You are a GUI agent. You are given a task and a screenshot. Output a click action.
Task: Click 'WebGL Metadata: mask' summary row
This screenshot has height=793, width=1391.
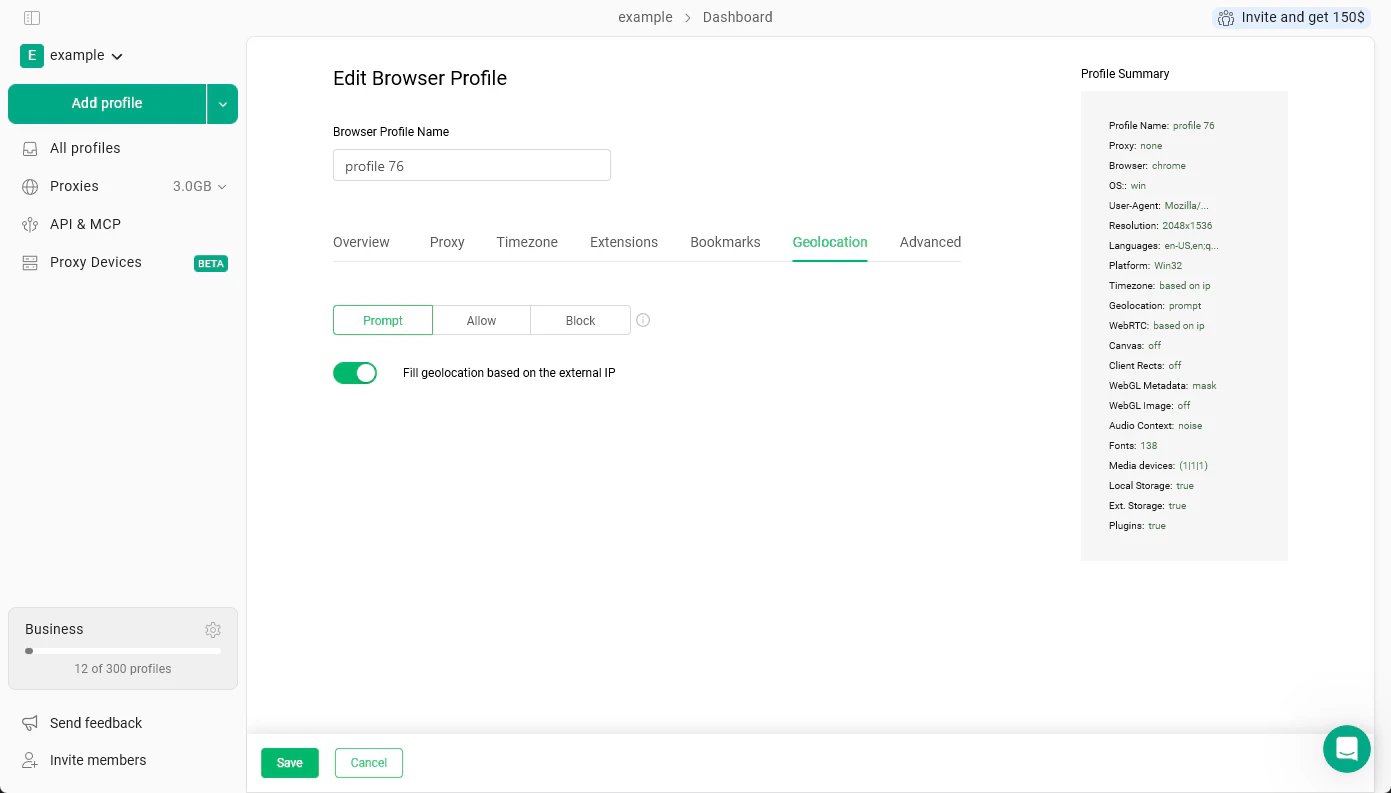pos(1163,386)
